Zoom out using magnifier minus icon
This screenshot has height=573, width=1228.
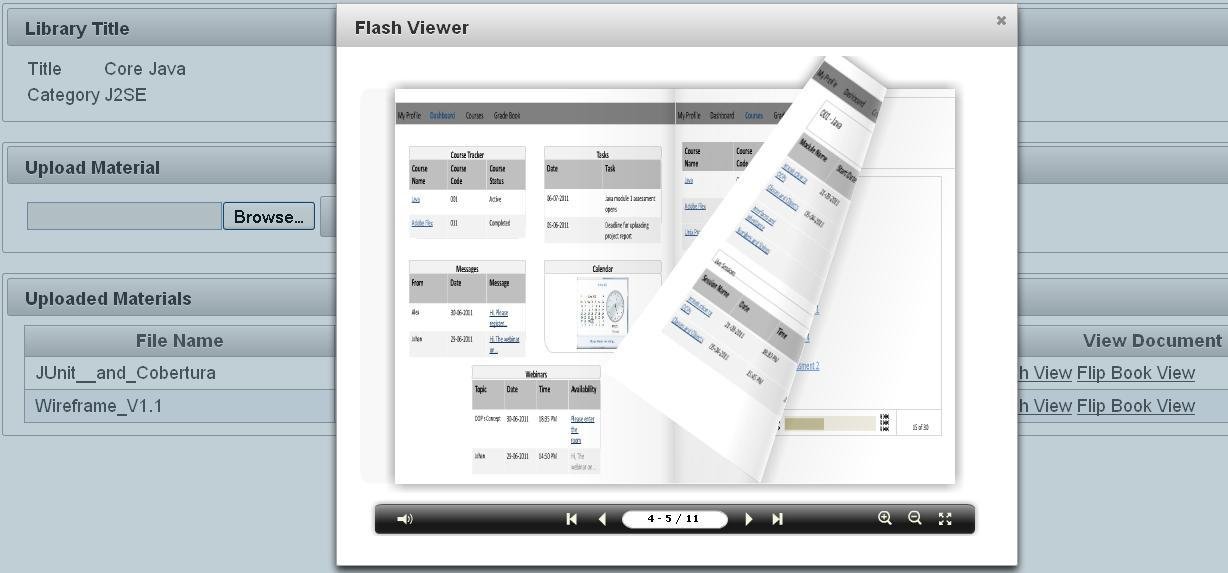pos(915,518)
